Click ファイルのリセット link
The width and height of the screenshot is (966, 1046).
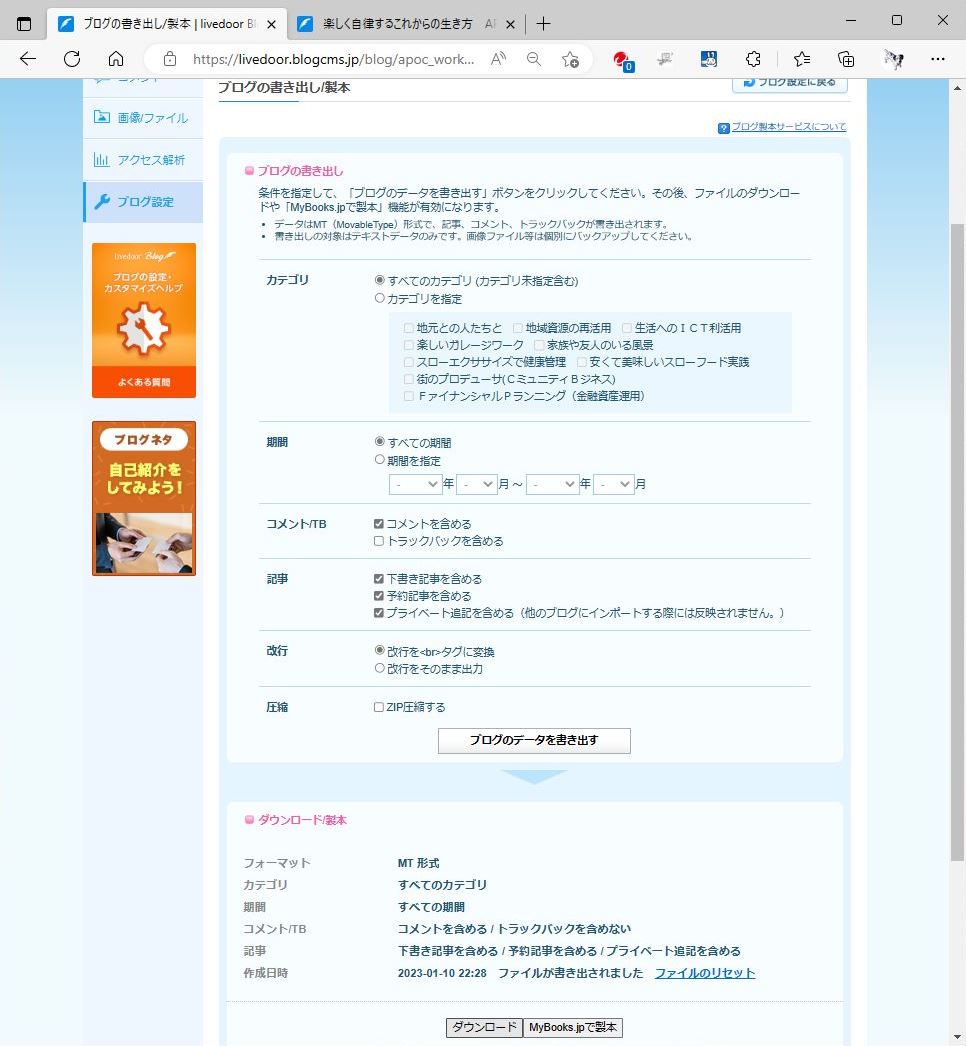pos(704,973)
